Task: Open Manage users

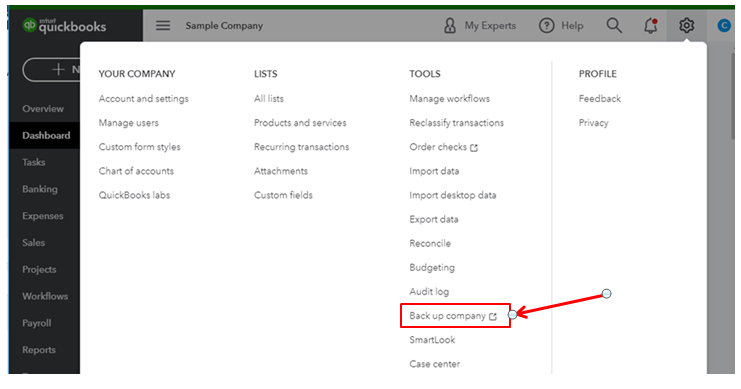Action: click(x=129, y=122)
